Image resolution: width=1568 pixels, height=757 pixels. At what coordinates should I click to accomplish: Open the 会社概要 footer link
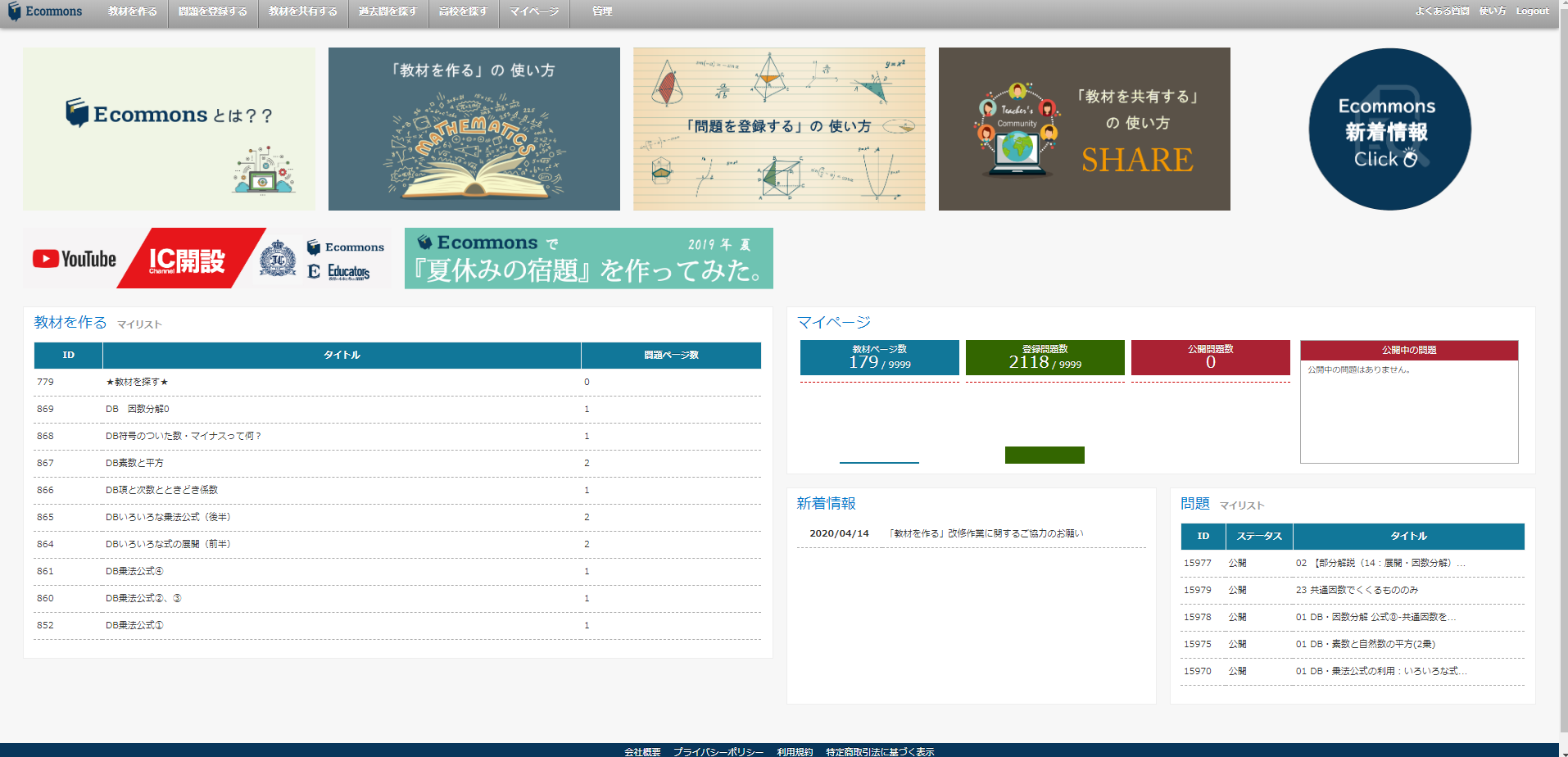(x=642, y=751)
